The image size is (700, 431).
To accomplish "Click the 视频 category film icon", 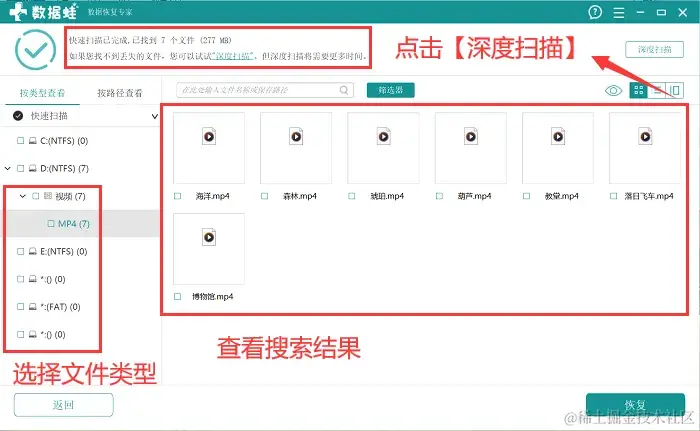I will point(48,196).
